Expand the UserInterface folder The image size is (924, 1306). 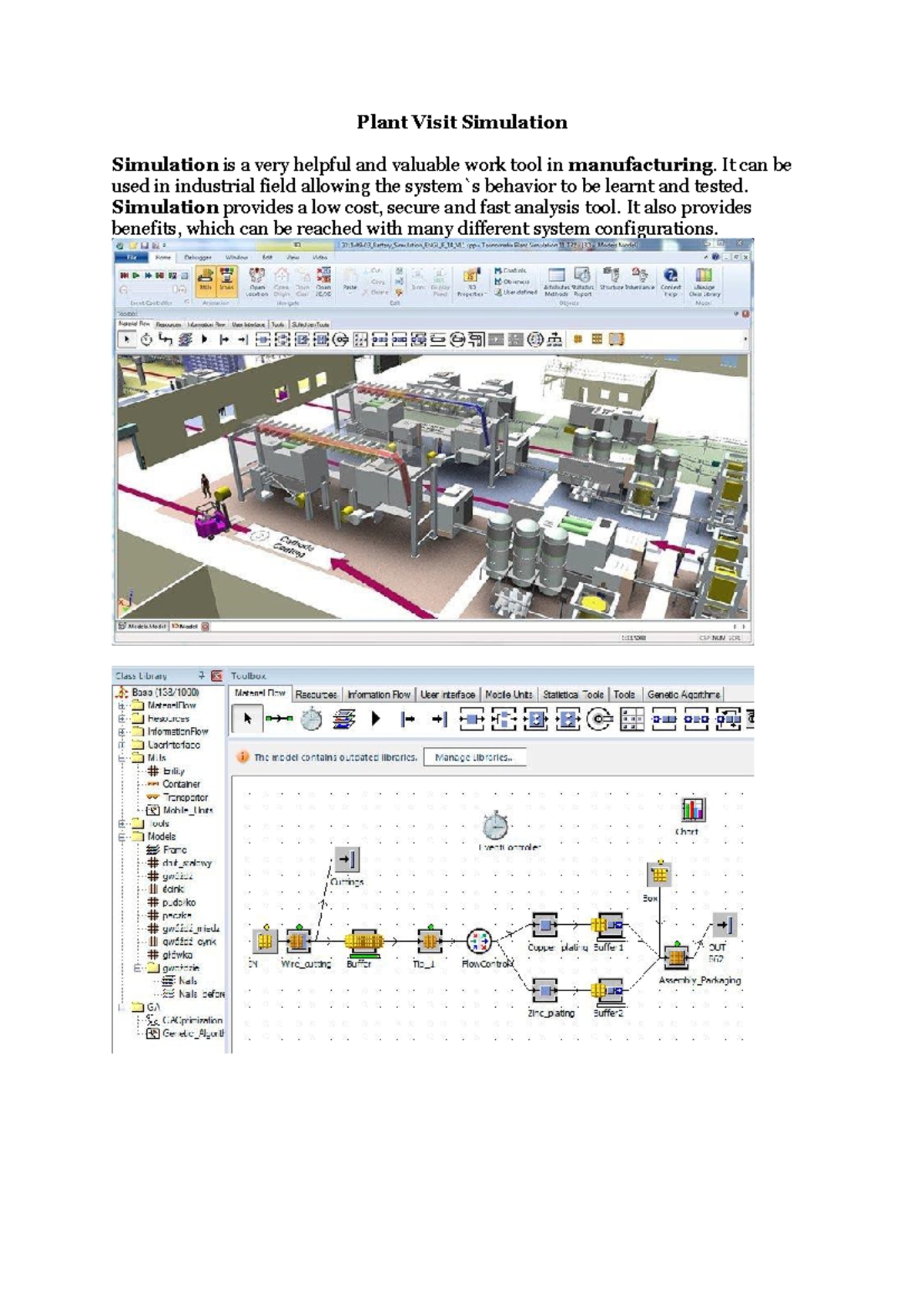tap(121, 745)
